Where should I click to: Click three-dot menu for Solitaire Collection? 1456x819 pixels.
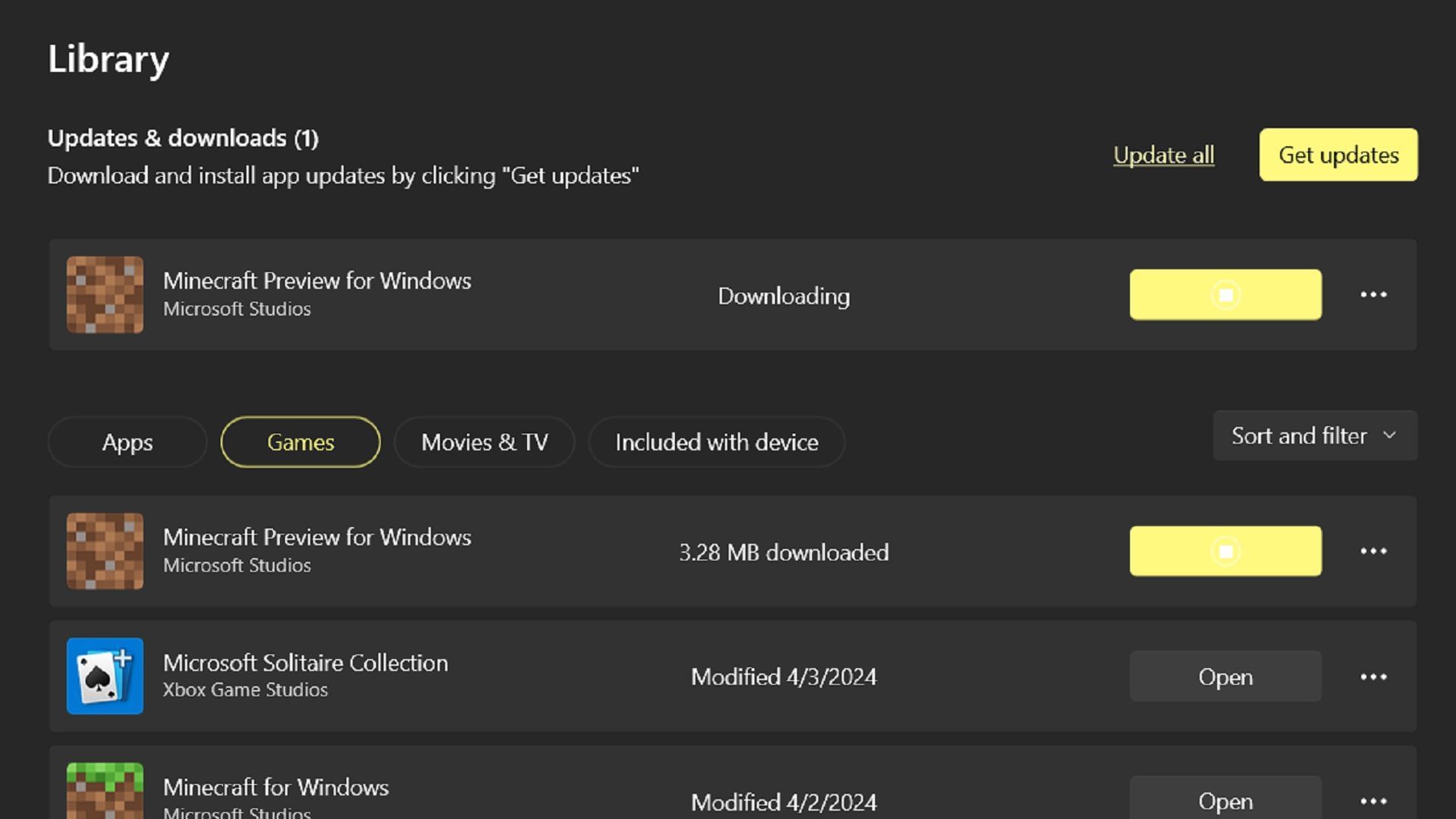(x=1374, y=677)
